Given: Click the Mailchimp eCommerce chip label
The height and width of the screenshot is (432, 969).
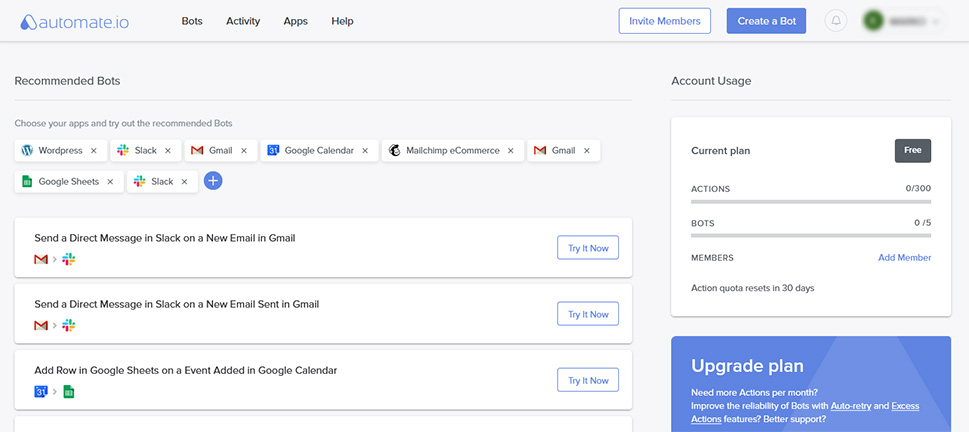Looking at the screenshot, I should [452, 151].
